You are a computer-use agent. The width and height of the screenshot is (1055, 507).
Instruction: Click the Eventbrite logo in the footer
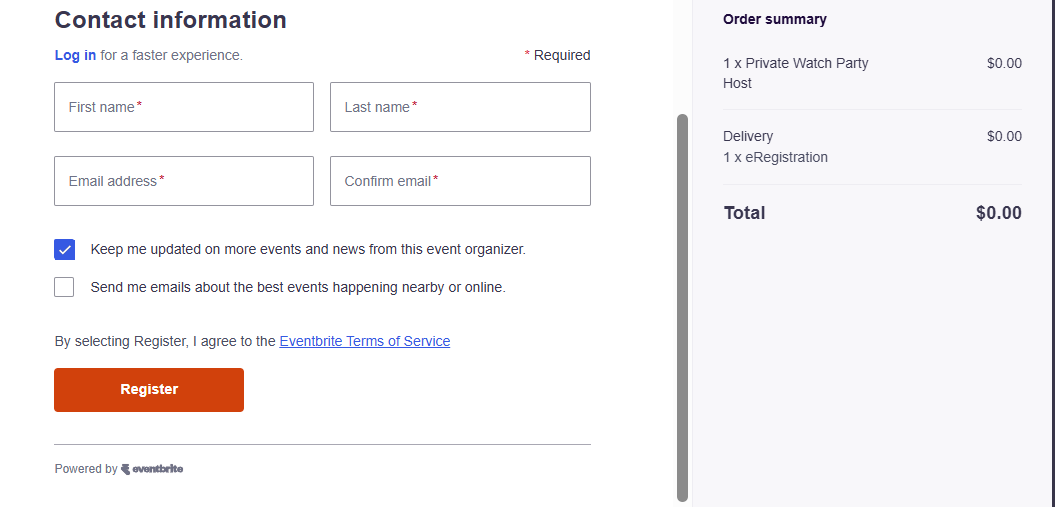click(x=152, y=469)
